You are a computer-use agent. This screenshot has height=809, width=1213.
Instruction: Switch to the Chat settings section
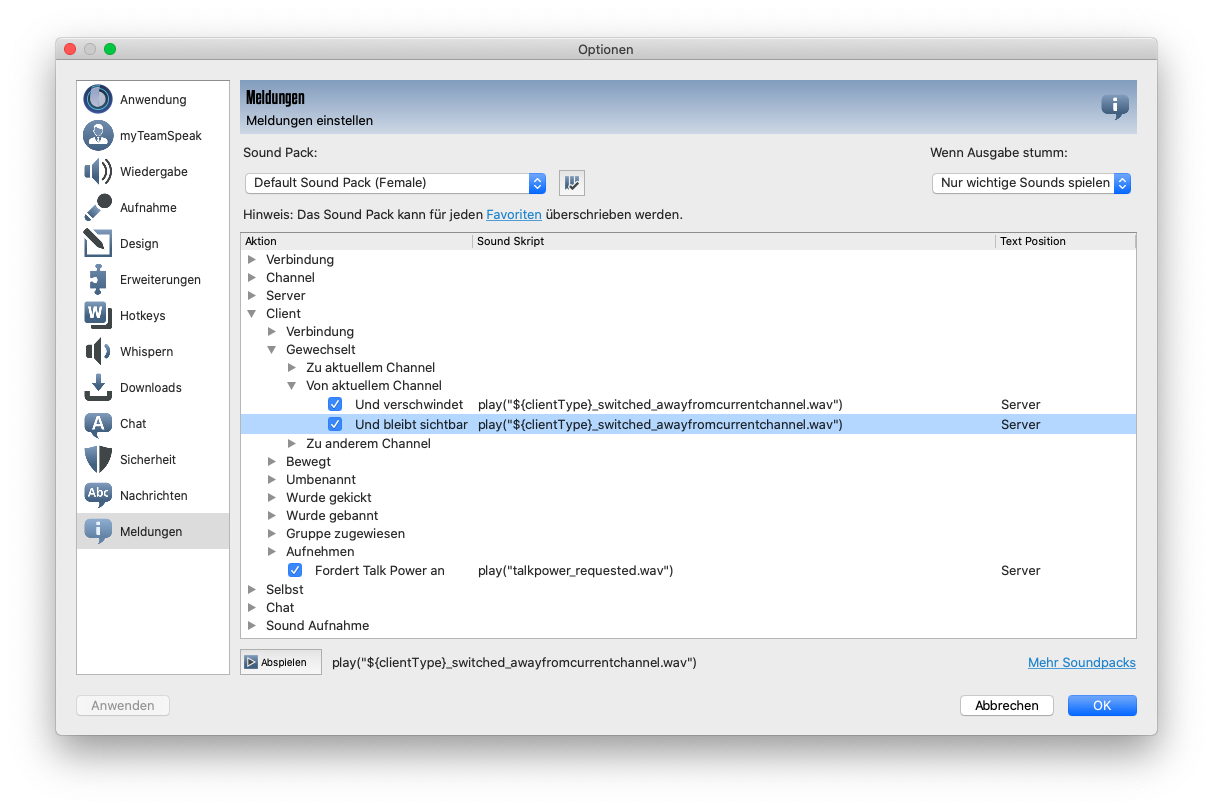point(133,424)
